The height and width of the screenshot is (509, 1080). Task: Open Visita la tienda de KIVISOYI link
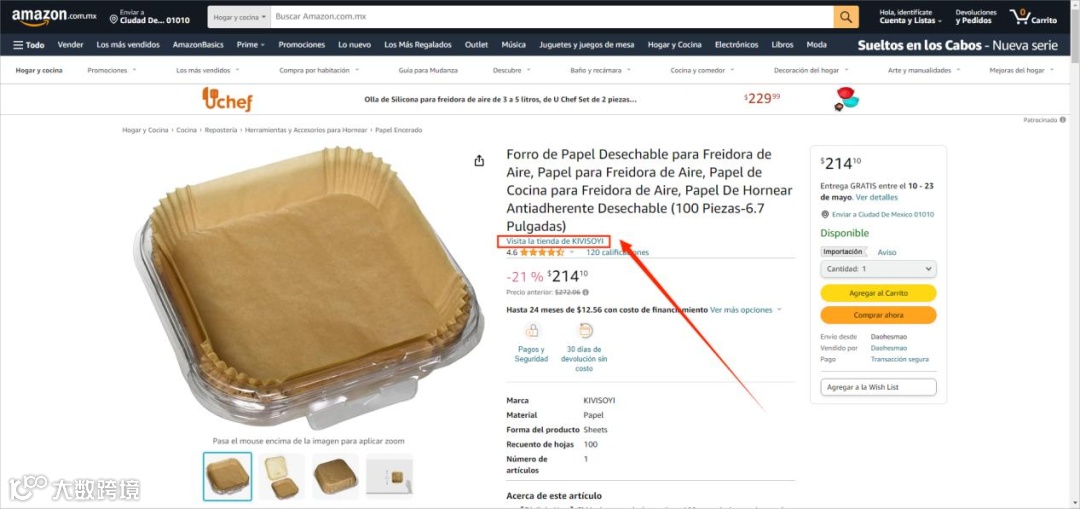click(555, 241)
